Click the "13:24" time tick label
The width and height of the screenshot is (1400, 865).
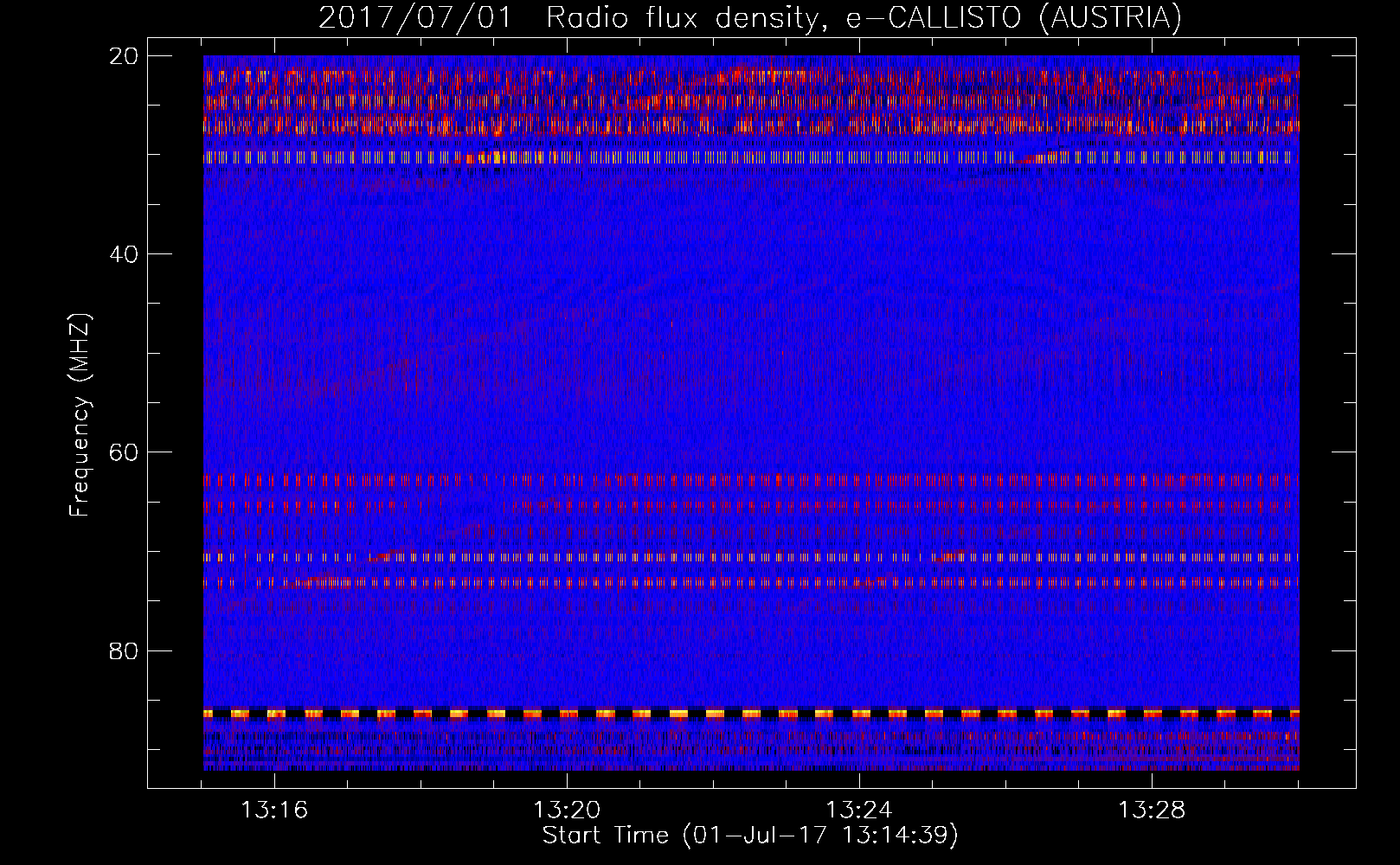coord(859,811)
